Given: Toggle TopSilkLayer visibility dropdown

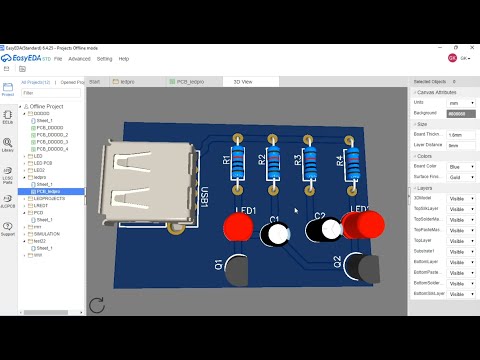Looking at the screenshot, I should (461, 209).
